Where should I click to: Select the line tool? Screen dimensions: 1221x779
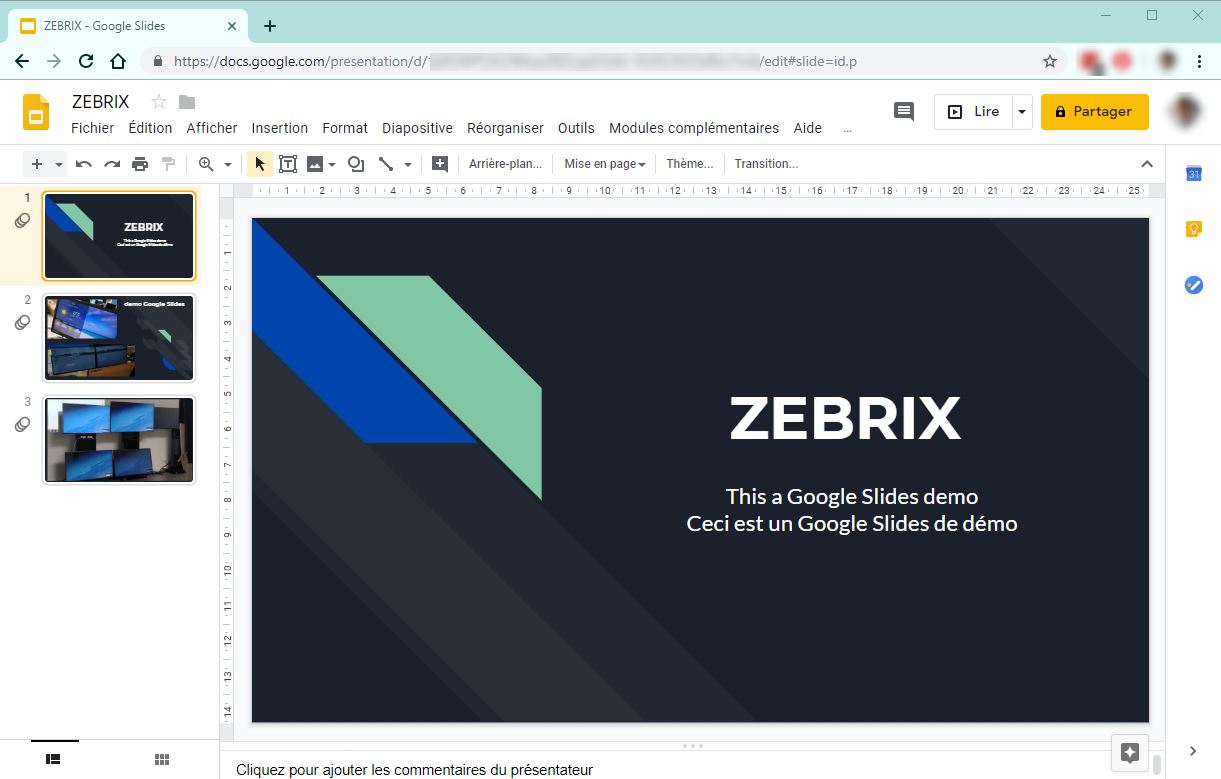[x=386, y=164]
